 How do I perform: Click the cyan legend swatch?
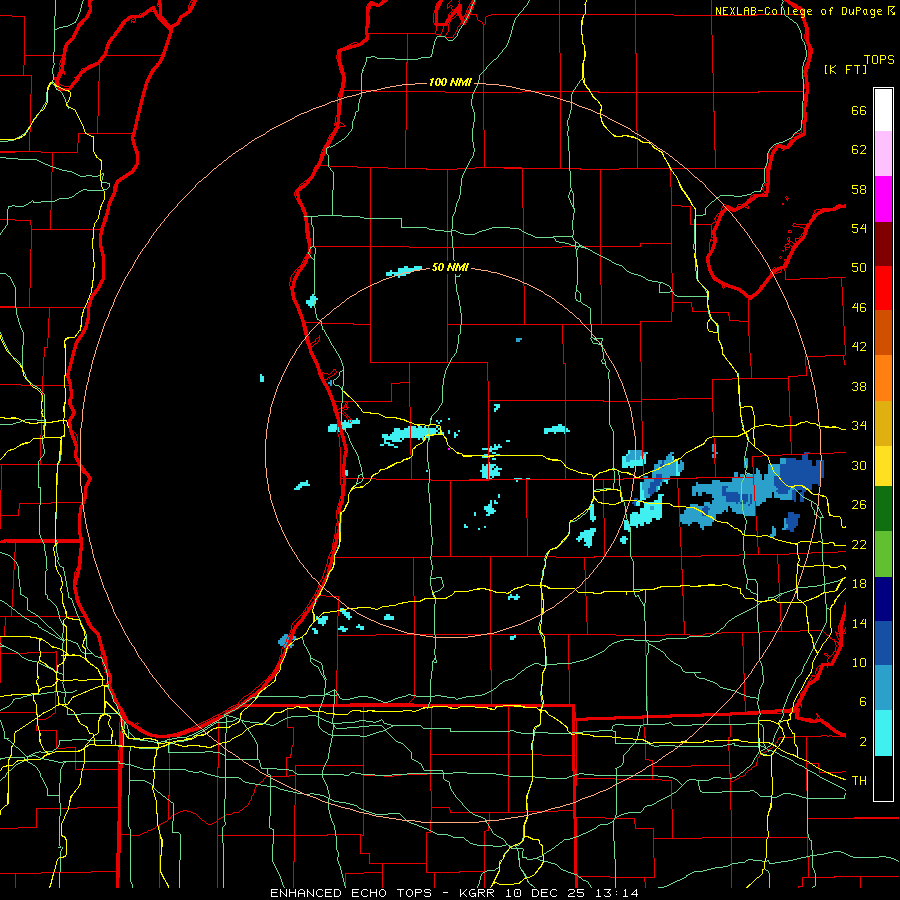point(883,734)
